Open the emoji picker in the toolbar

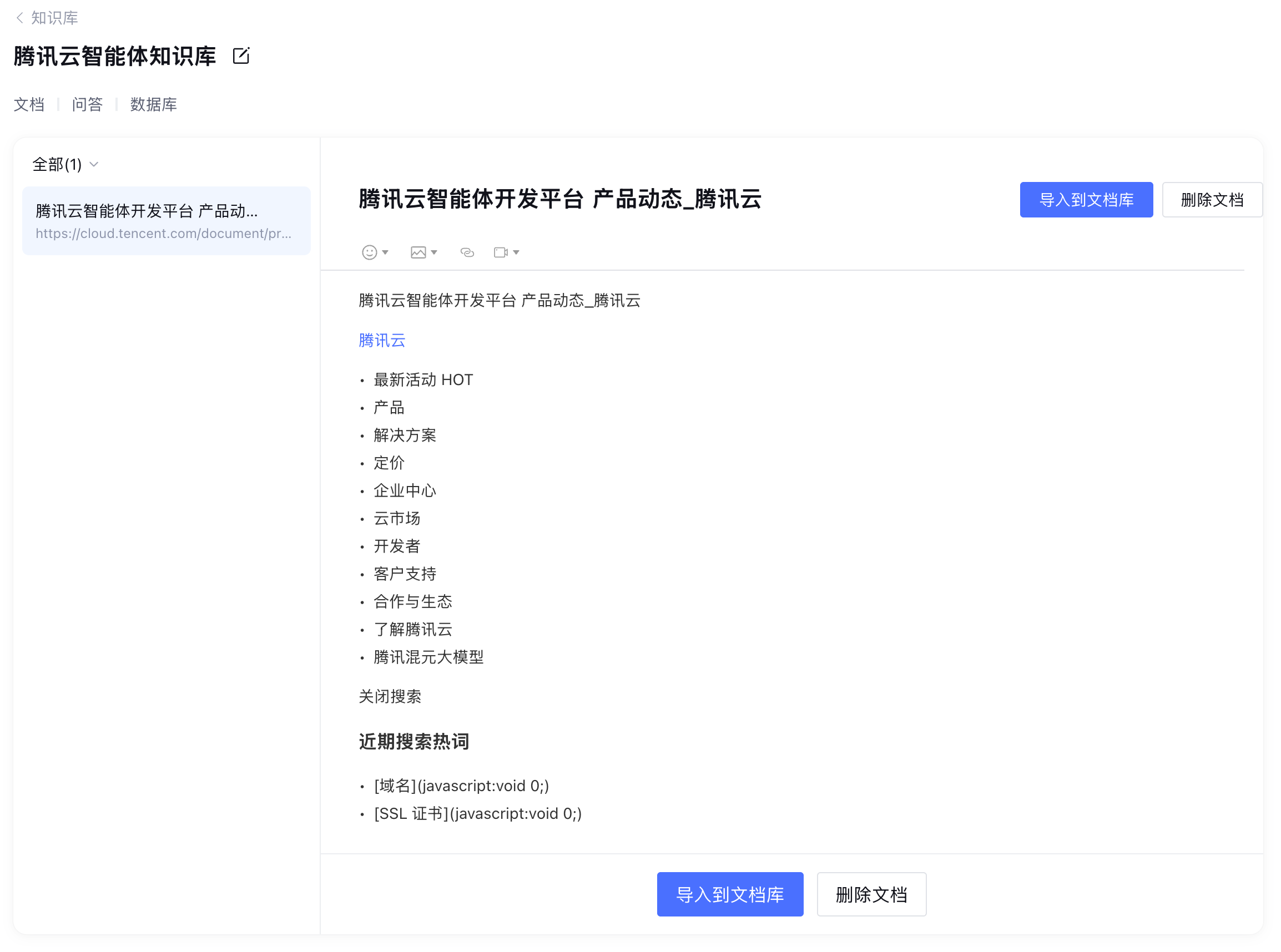pyautogui.click(x=369, y=252)
